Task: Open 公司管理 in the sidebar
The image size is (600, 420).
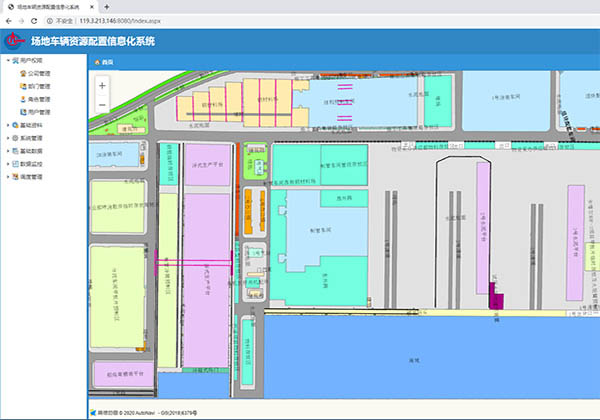Action: coord(40,73)
